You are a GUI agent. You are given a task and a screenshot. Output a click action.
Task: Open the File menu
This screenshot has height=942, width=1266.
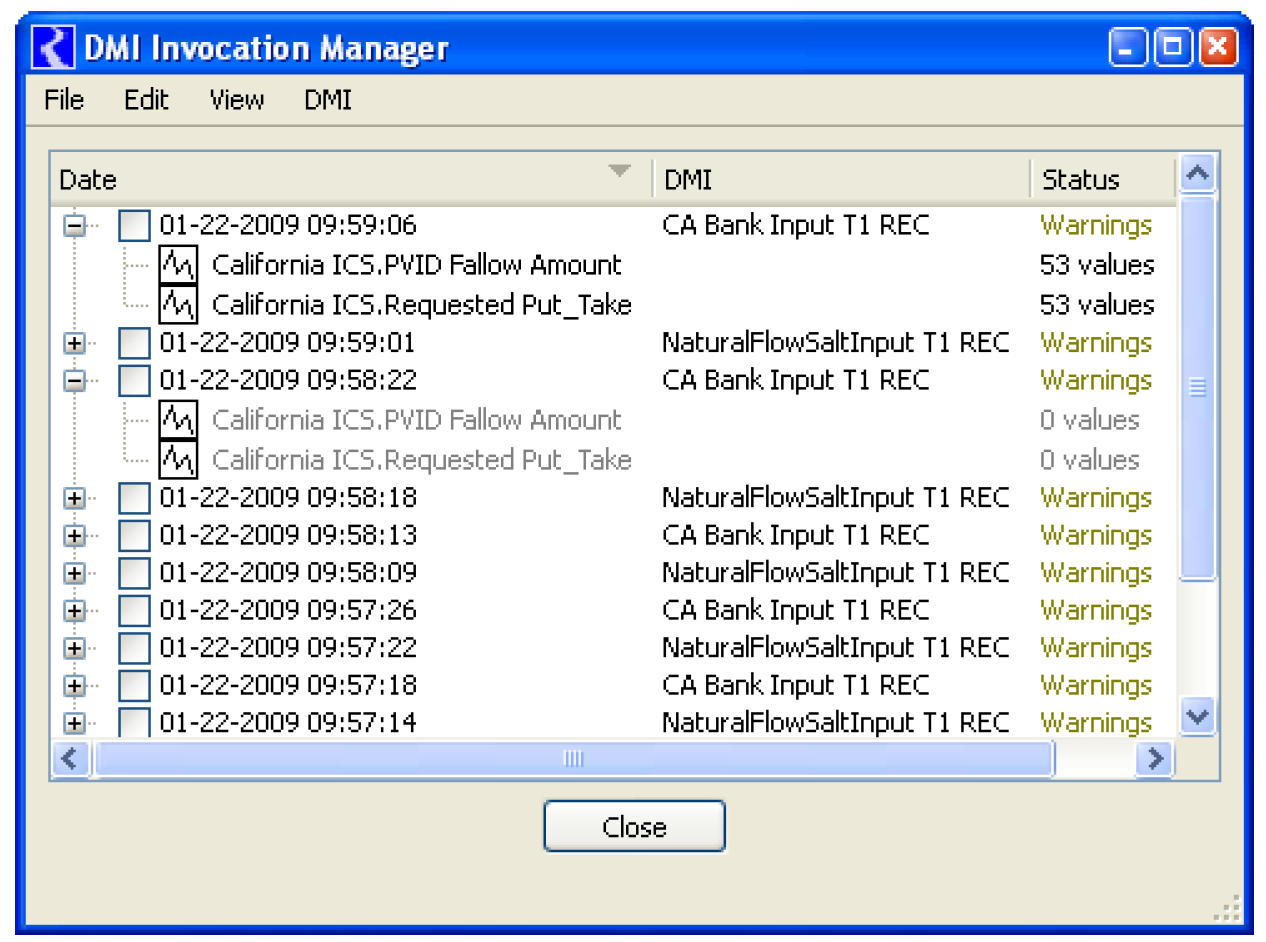tap(64, 100)
